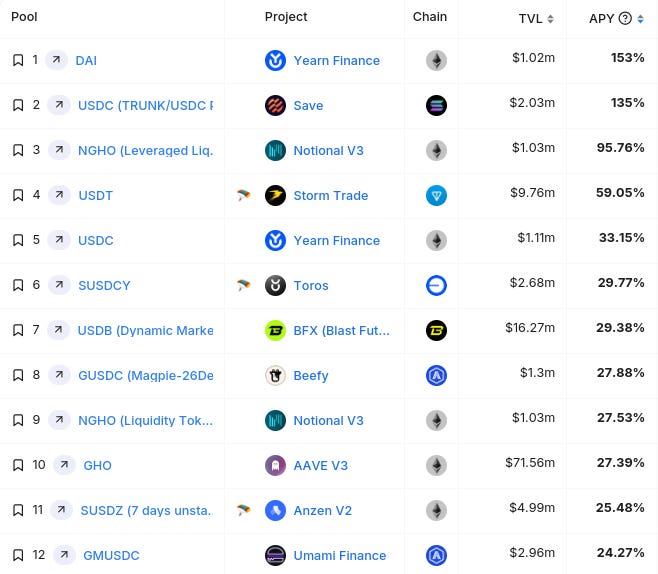Click the Storm Trade project logo

(275, 195)
